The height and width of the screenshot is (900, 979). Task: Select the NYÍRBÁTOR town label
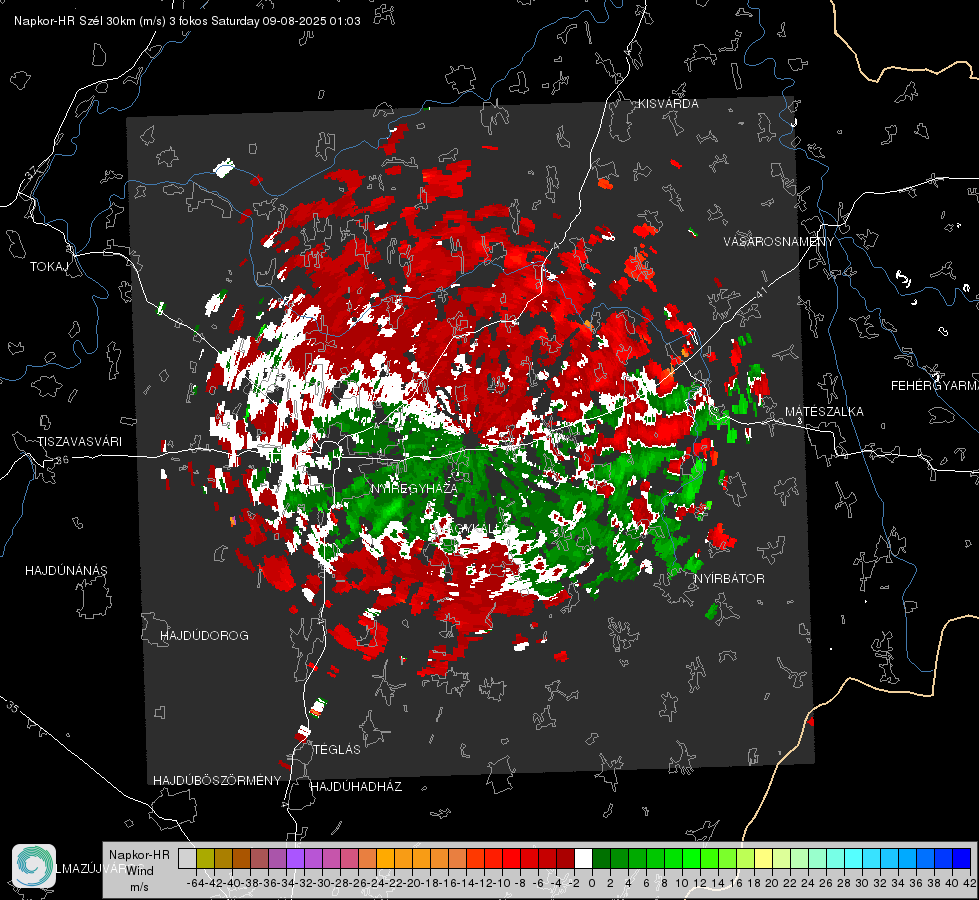(729, 579)
